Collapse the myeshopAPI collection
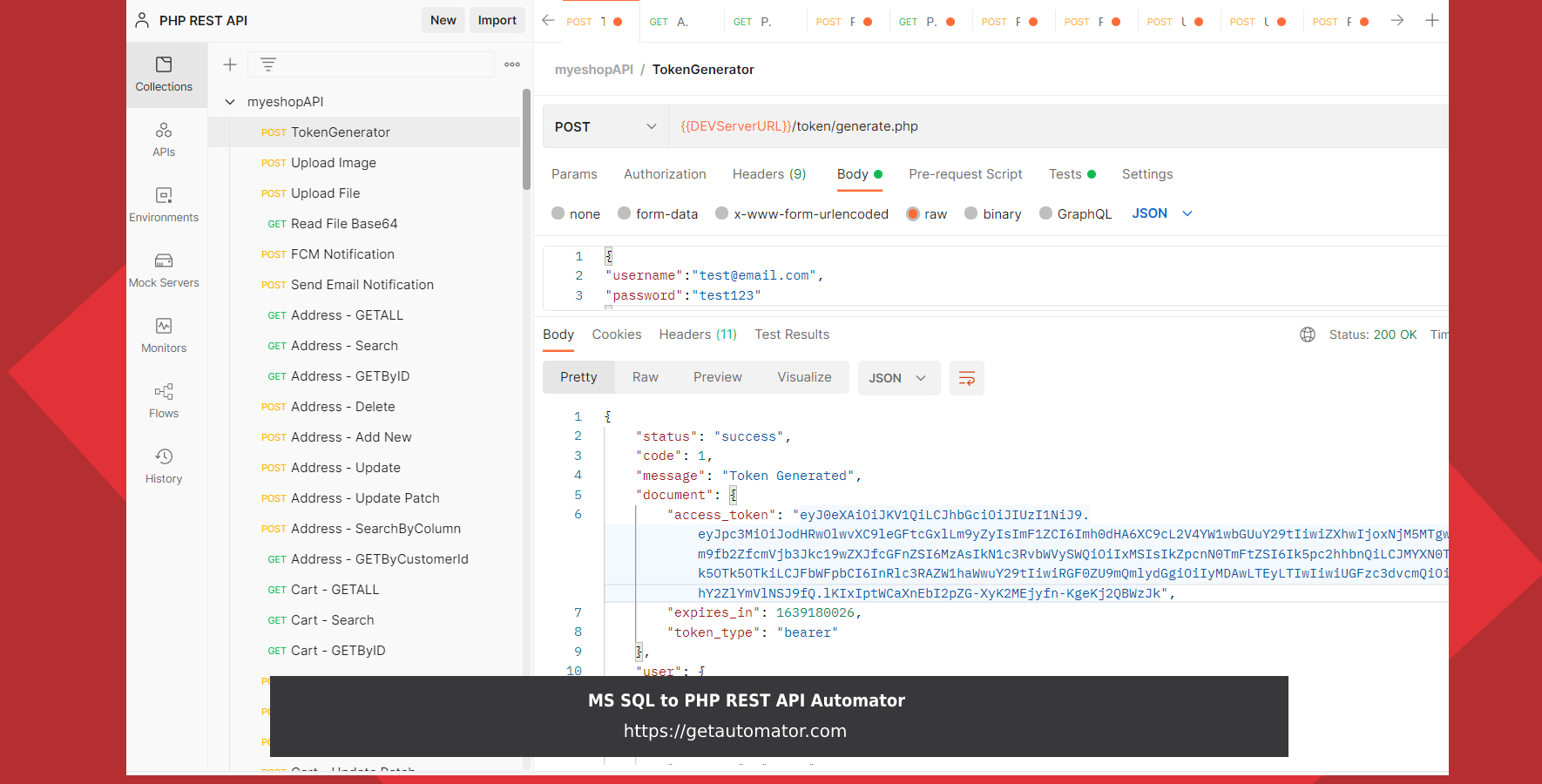The height and width of the screenshot is (784, 1542). 230,102
